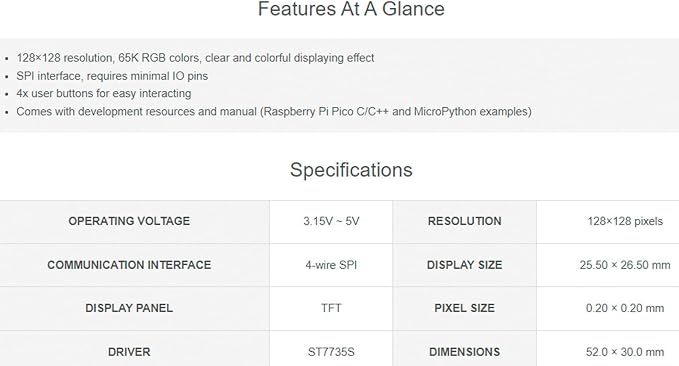Select the 0.20 × 0.20 mm value

click(x=625, y=308)
